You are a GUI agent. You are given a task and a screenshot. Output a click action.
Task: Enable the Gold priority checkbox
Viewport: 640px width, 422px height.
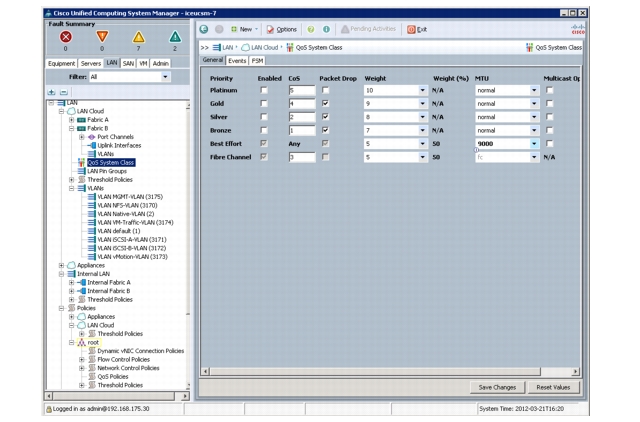click(x=264, y=104)
